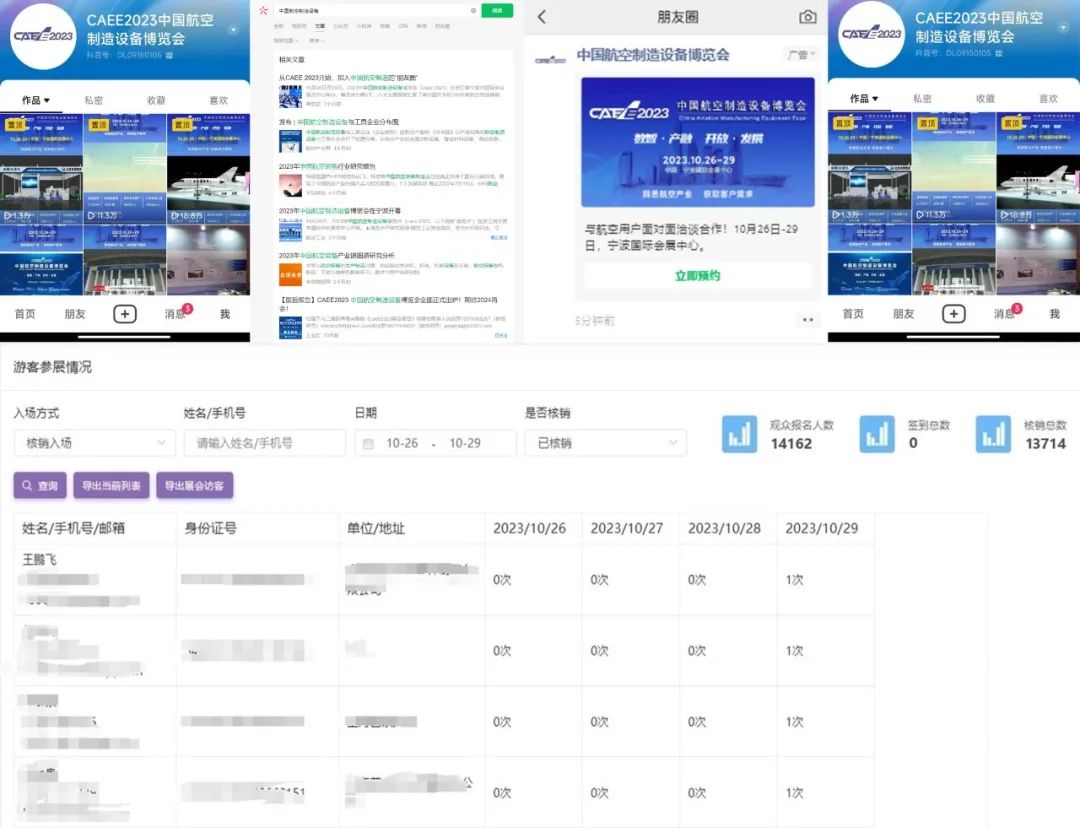Click the start date 10-26

(x=402, y=443)
